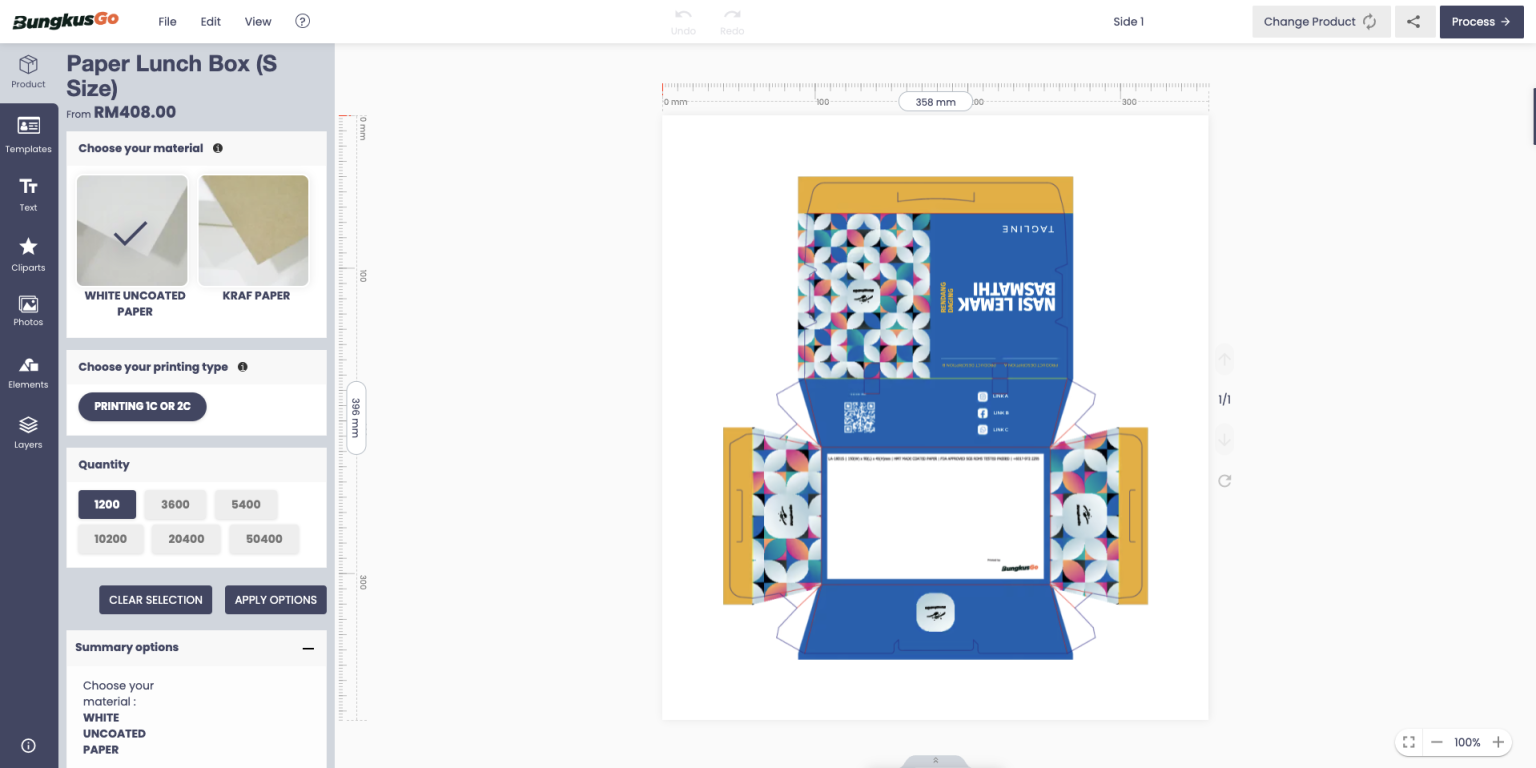Choose quantity 3600
The height and width of the screenshot is (768, 1536).
[175, 504]
